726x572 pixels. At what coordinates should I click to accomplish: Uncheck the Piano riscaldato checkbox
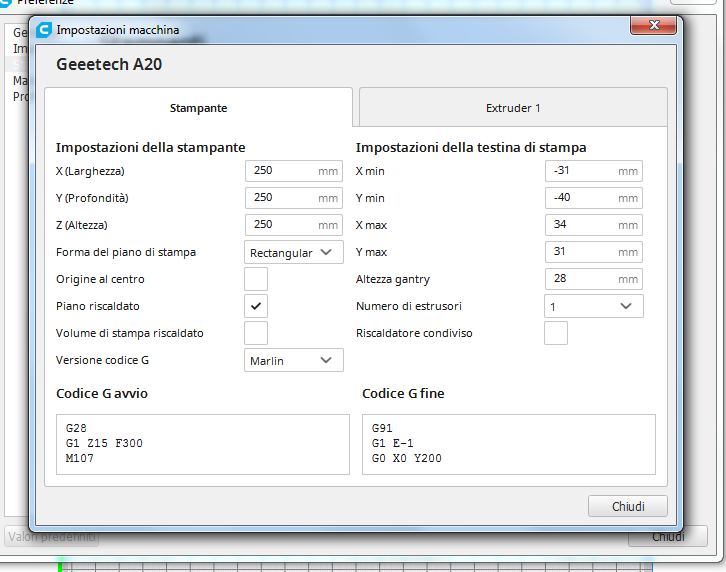[x=256, y=306]
